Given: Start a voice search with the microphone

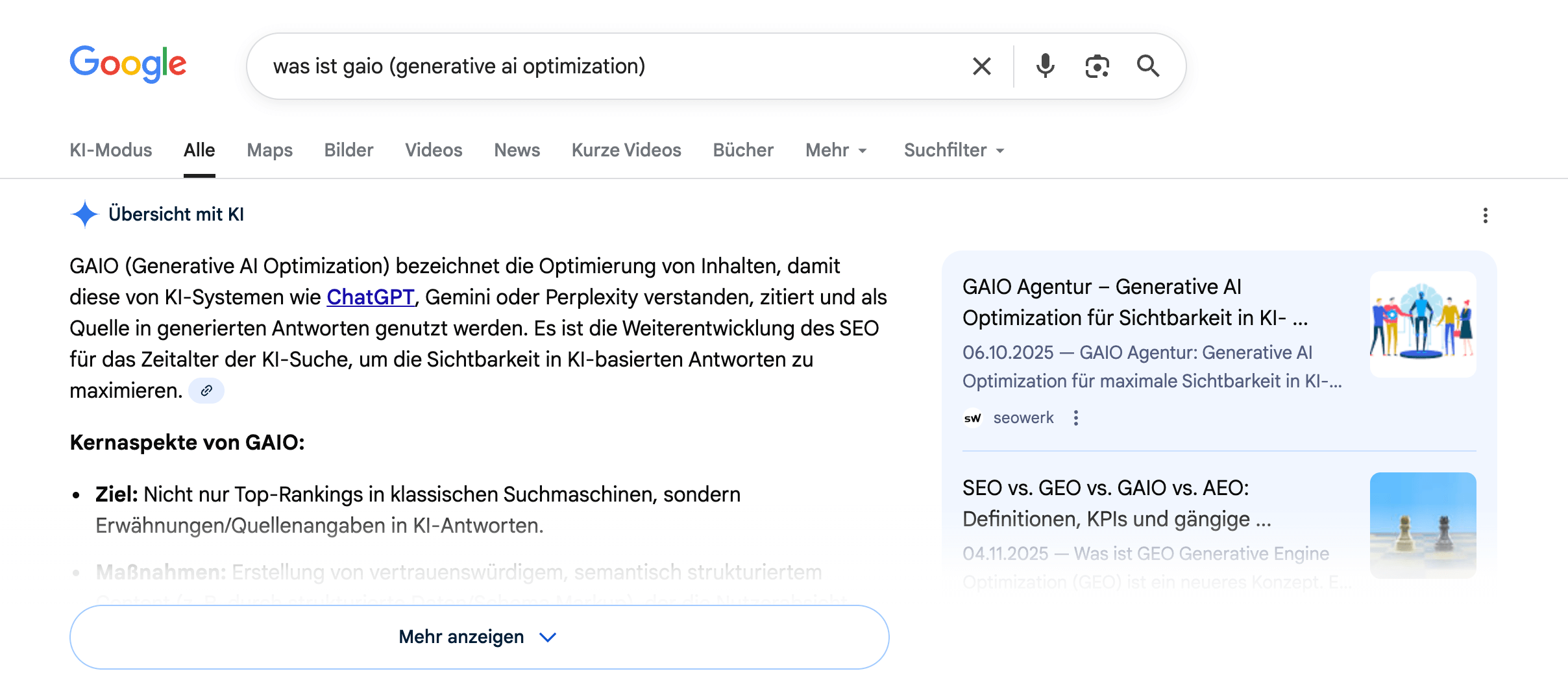Looking at the screenshot, I should [x=1045, y=66].
